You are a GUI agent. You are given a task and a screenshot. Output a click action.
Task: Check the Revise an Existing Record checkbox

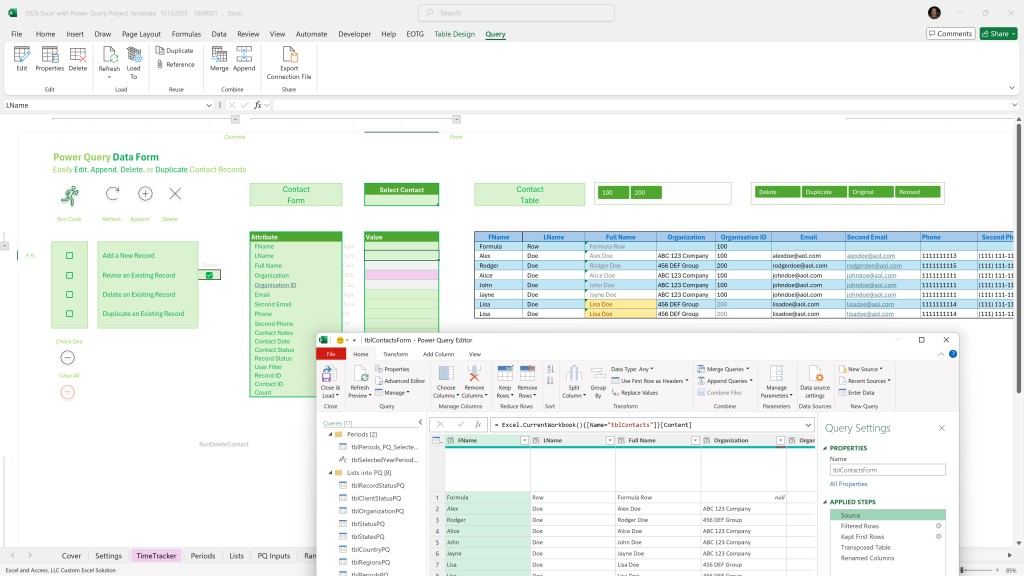(x=69, y=275)
